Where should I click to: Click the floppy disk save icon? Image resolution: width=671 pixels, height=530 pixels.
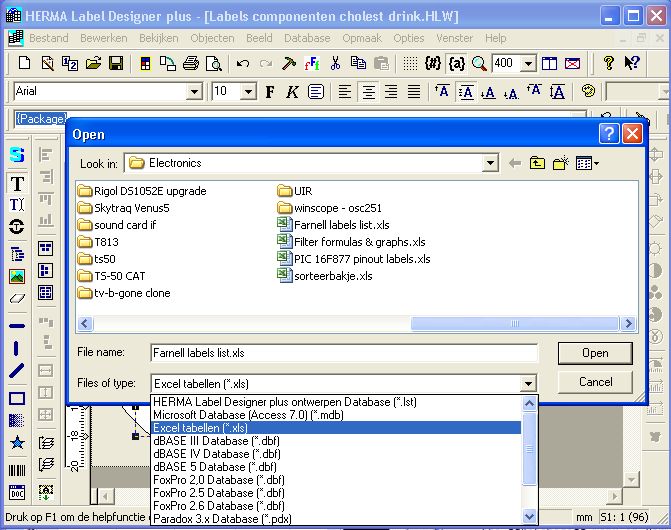click(116, 63)
